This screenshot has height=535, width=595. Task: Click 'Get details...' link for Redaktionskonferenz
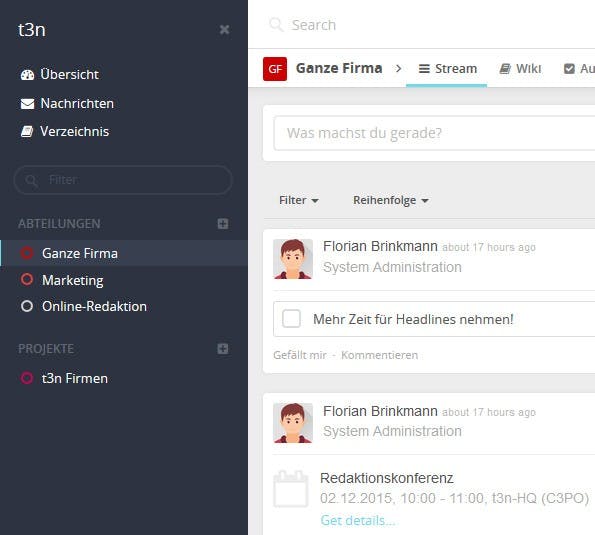[357, 520]
